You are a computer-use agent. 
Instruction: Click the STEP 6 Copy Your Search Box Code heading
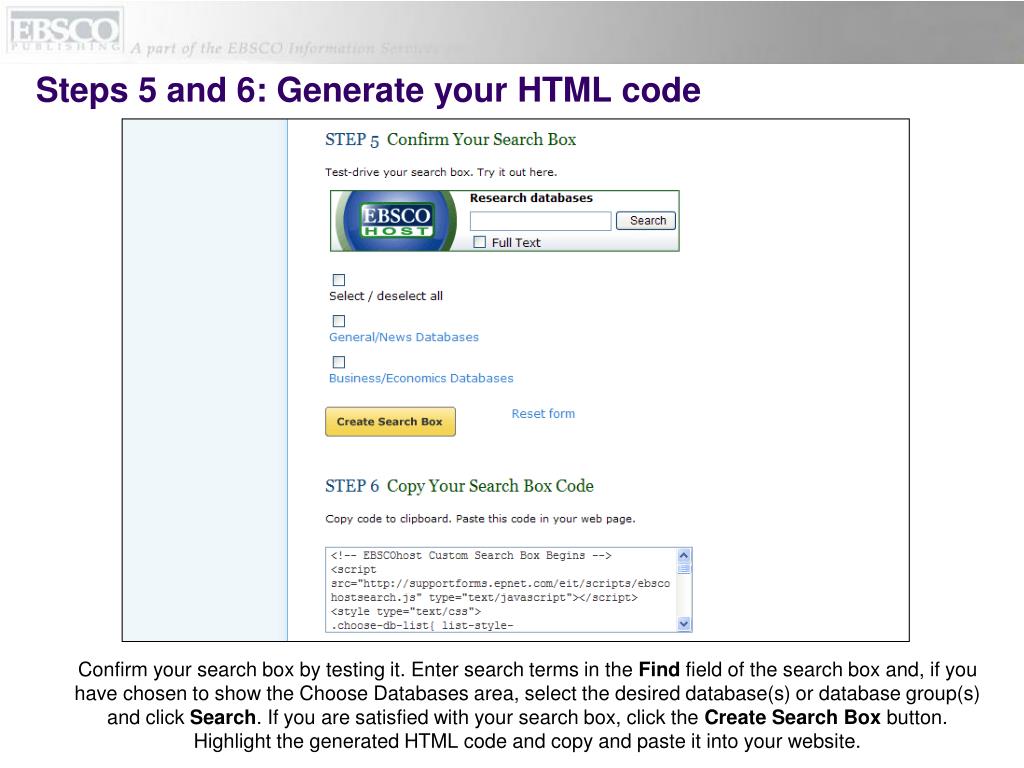[x=460, y=487]
